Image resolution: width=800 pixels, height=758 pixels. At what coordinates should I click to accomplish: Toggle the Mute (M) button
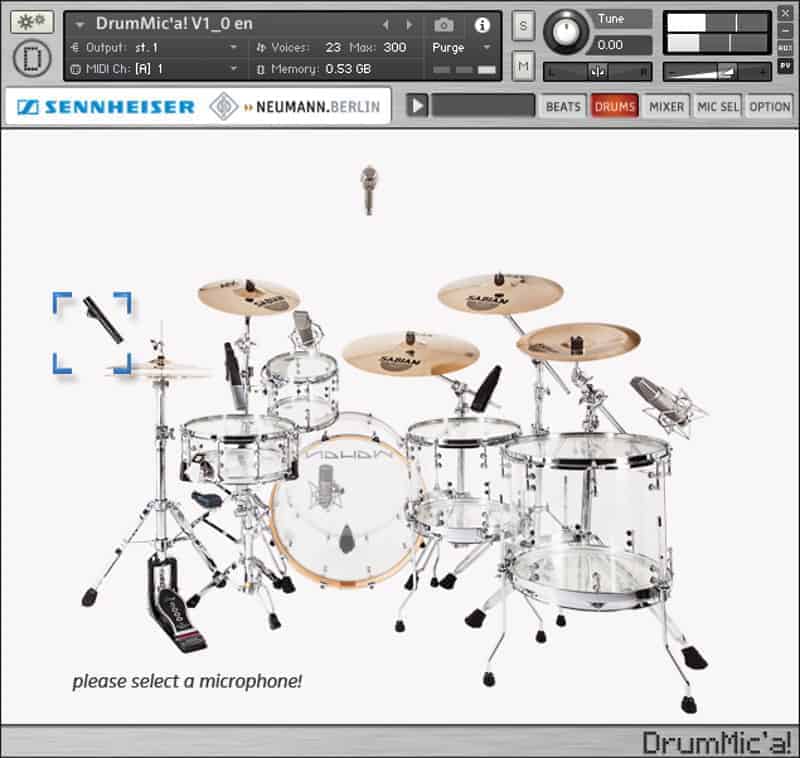pos(523,66)
